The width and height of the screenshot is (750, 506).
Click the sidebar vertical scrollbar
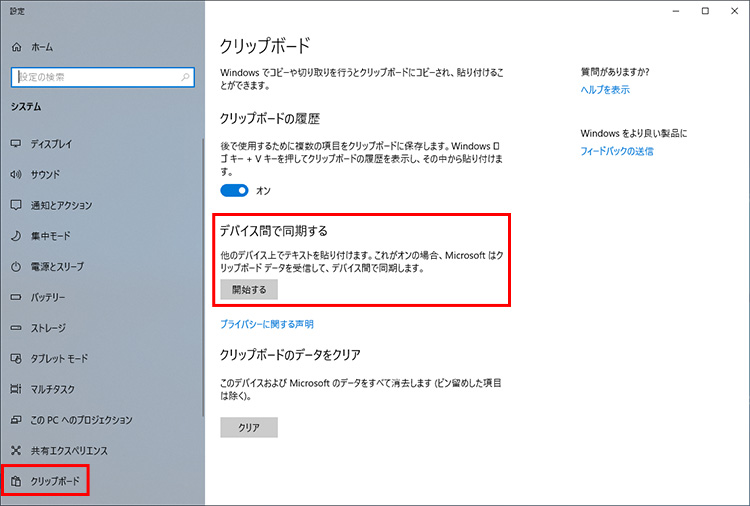tap(203, 277)
